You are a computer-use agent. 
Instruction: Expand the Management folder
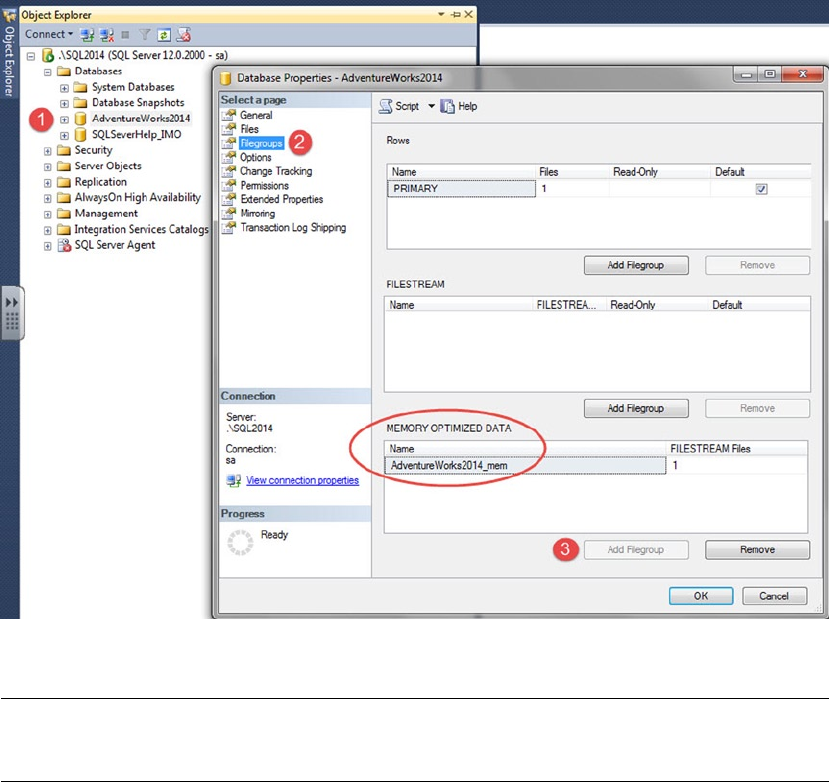click(48, 214)
